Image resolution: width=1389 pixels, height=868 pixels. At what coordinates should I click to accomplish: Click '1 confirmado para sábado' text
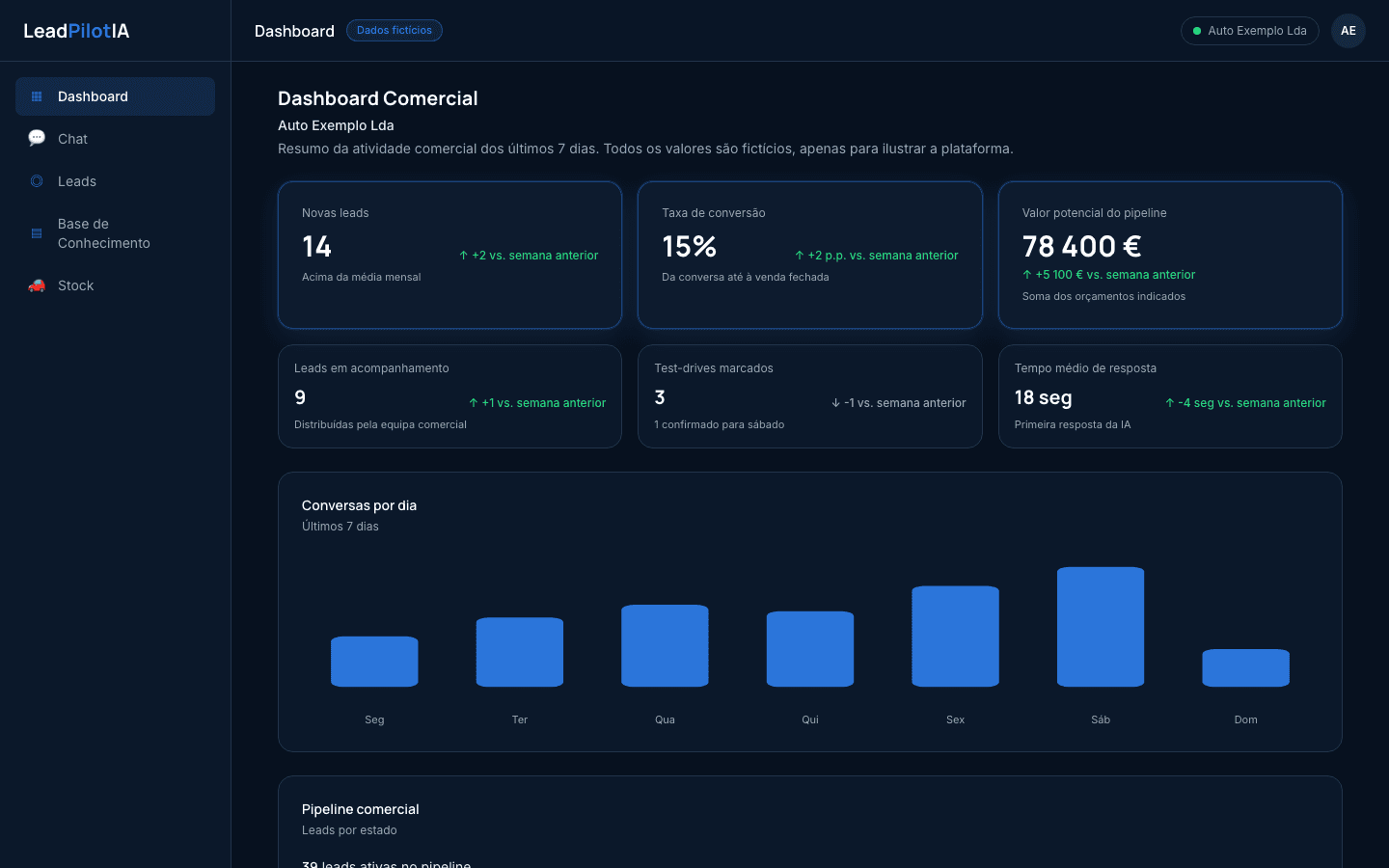719,424
